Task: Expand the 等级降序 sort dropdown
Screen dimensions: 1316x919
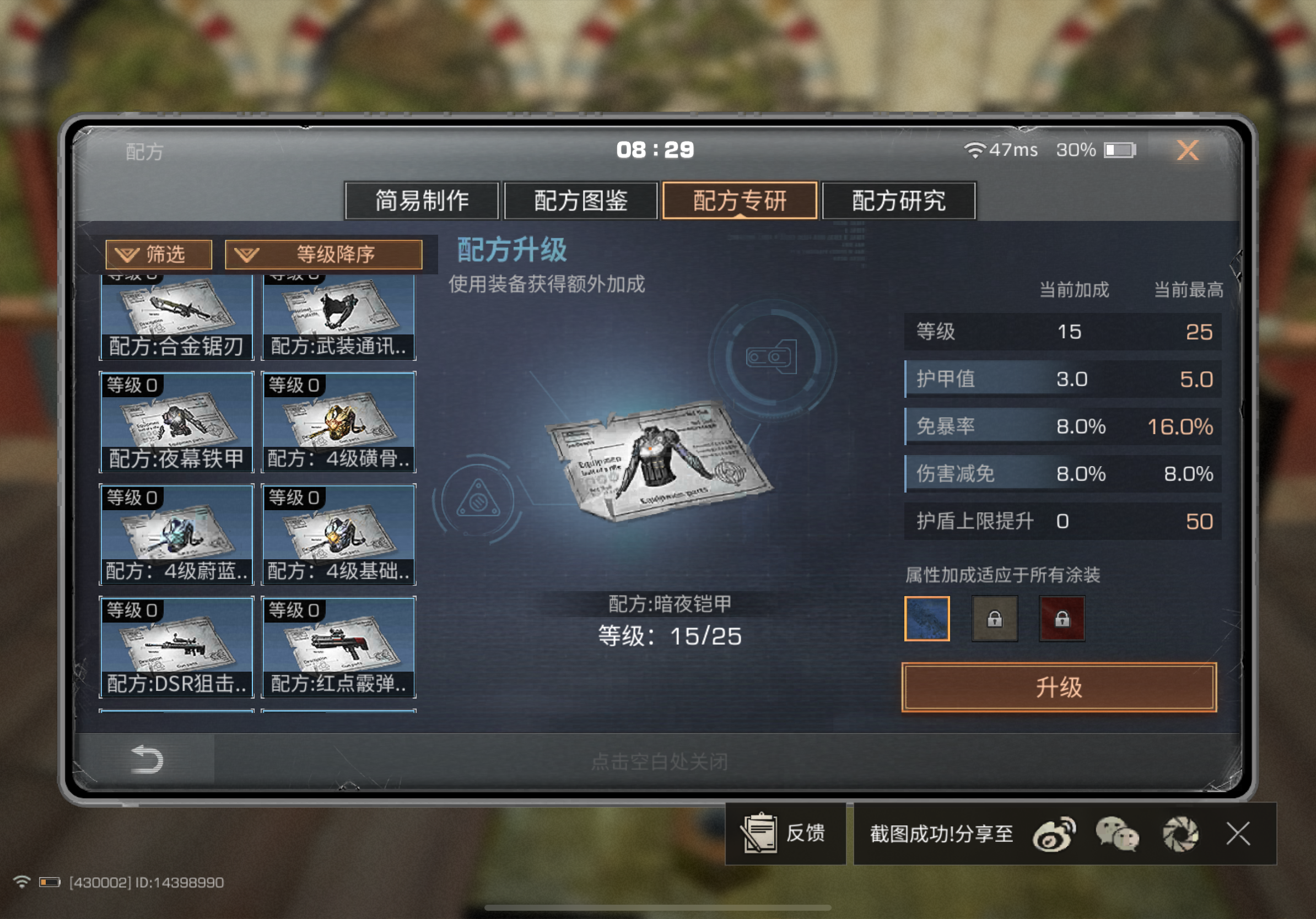Action: 324,255
